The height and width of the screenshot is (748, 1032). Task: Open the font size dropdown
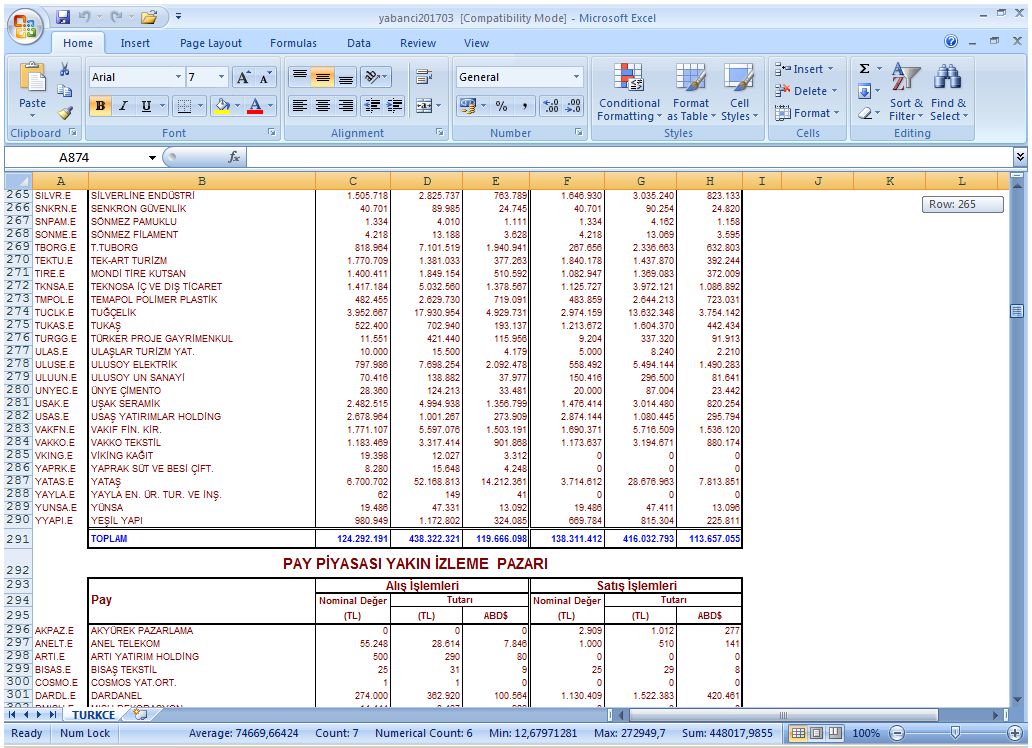(221, 77)
